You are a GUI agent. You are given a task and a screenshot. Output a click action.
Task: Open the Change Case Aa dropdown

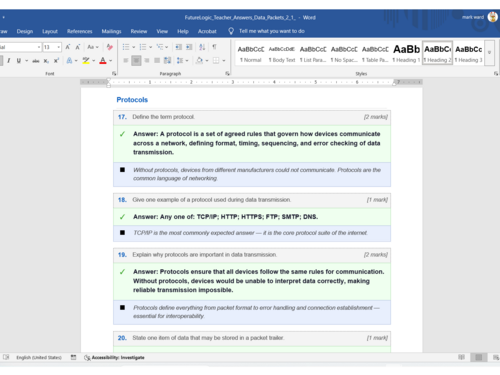[x=93, y=47]
